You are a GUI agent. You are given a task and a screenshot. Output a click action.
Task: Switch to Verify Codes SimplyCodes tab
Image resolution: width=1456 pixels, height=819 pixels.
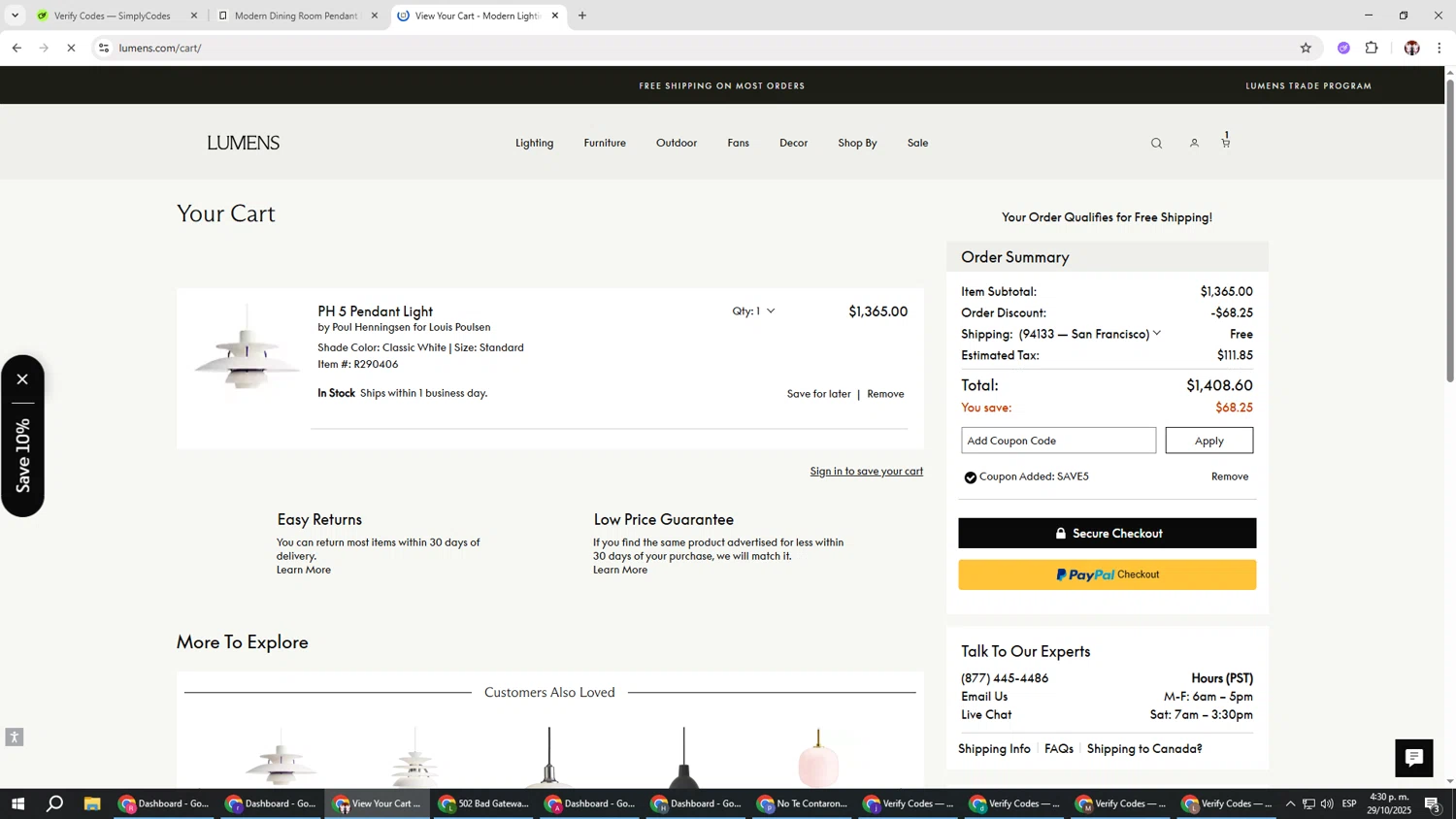112,16
